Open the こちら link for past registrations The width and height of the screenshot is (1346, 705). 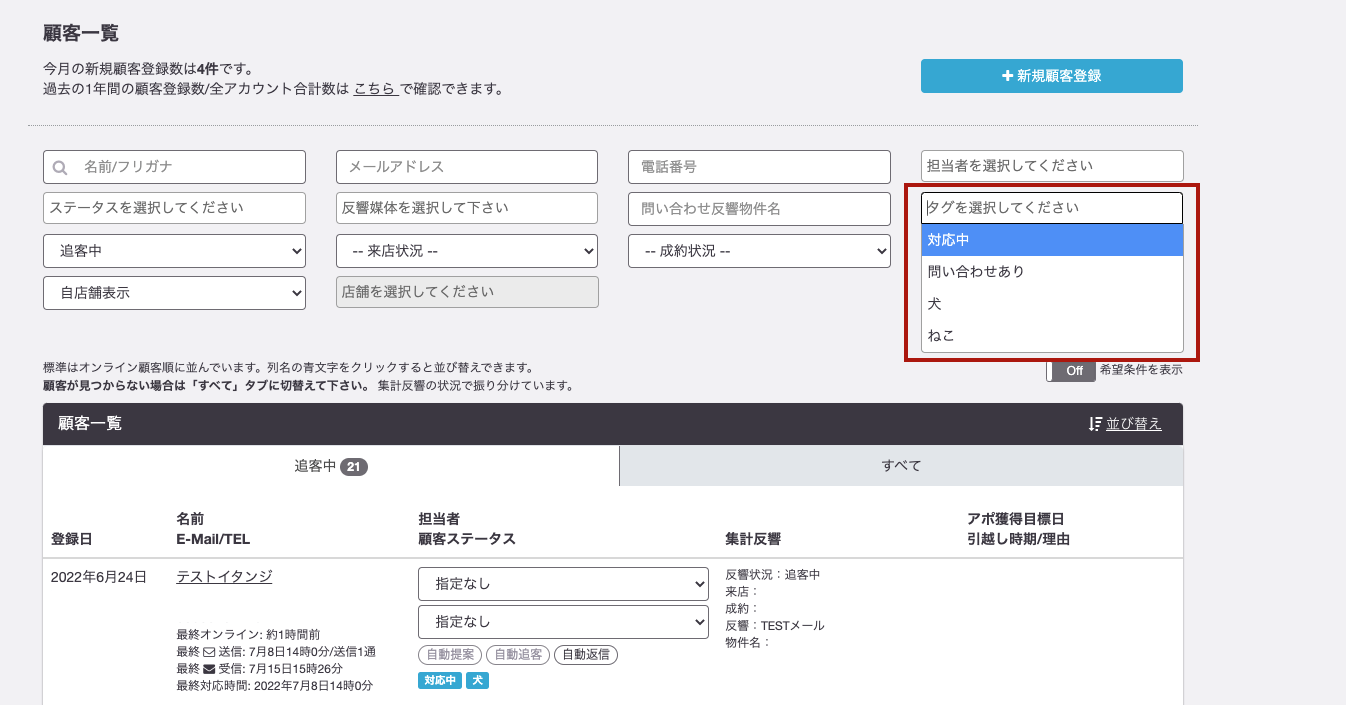[x=375, y=89]
